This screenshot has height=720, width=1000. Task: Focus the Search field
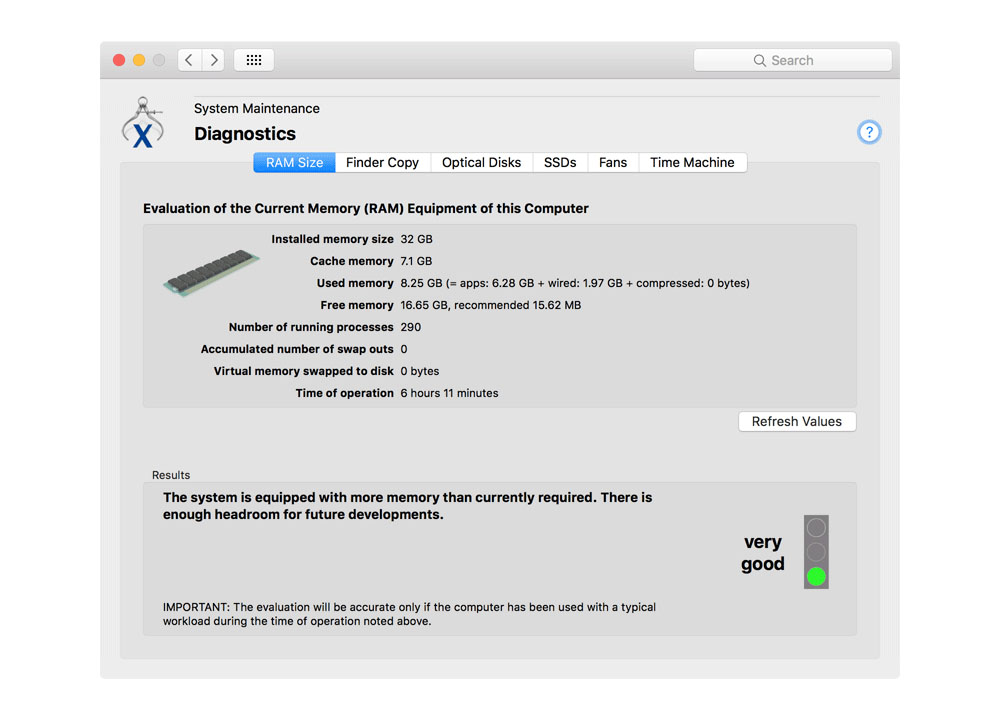[792, 60]
